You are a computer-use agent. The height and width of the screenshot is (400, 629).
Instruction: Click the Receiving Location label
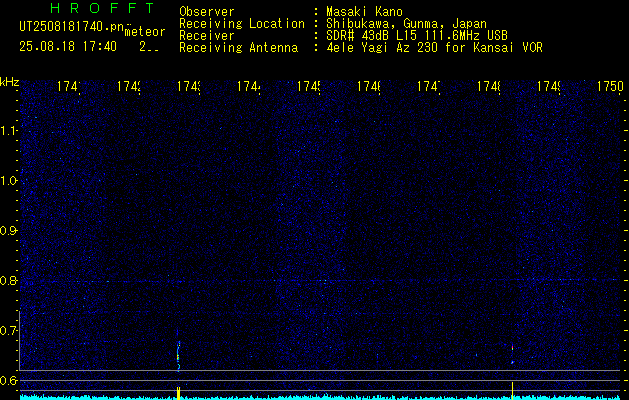(242, 24)
